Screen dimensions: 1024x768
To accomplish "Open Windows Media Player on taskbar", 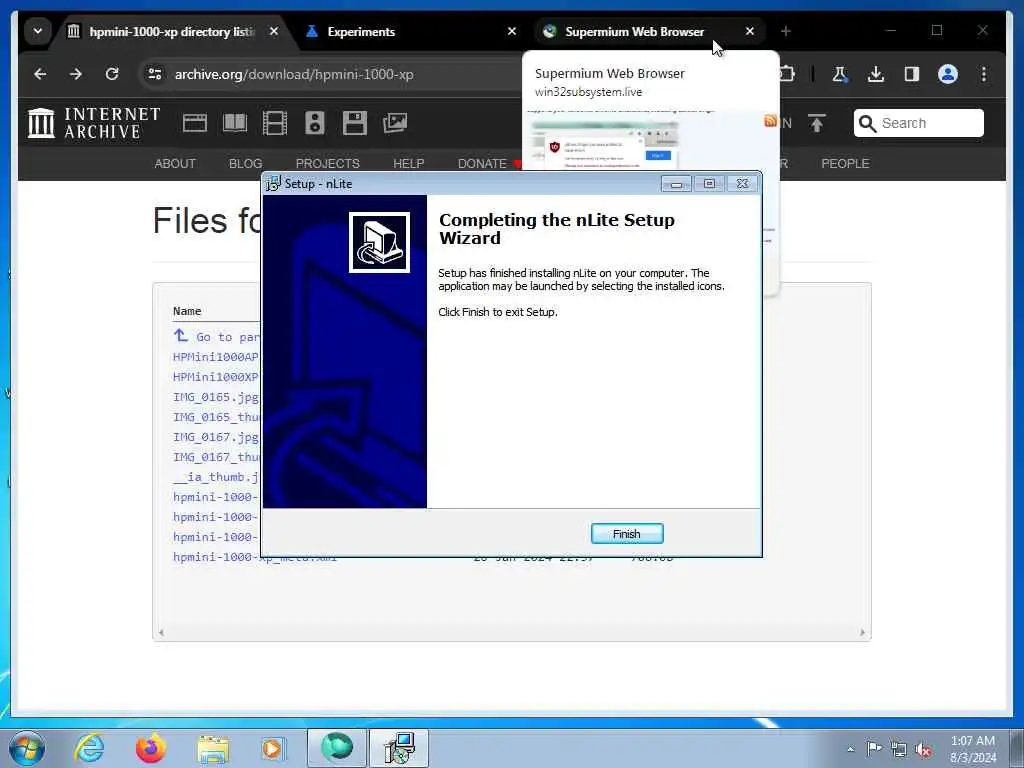I will (273, 748).
